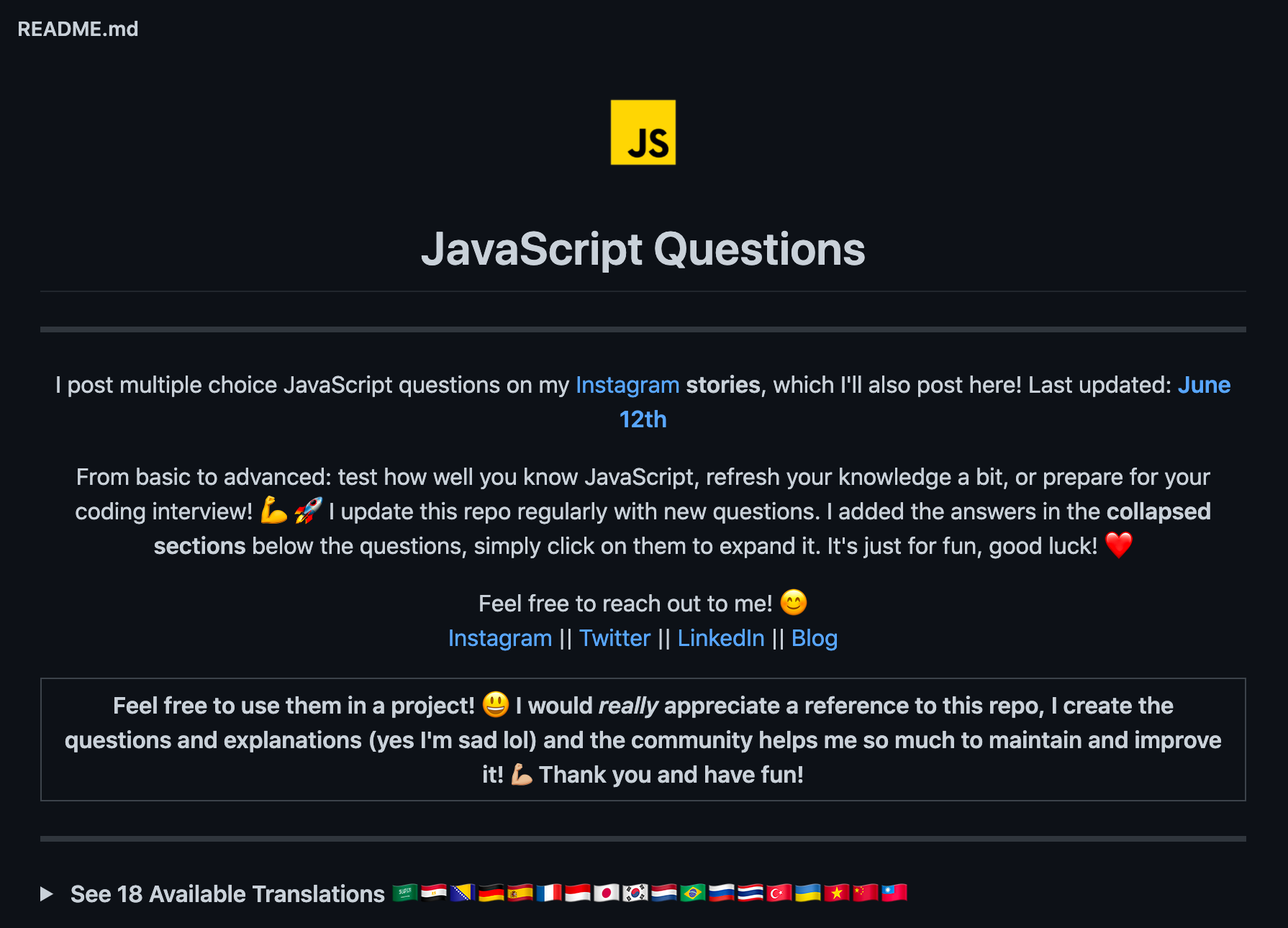Select the Ukrainian flag in translations
Screen dimensions: 1288x928
pos(808,893)
